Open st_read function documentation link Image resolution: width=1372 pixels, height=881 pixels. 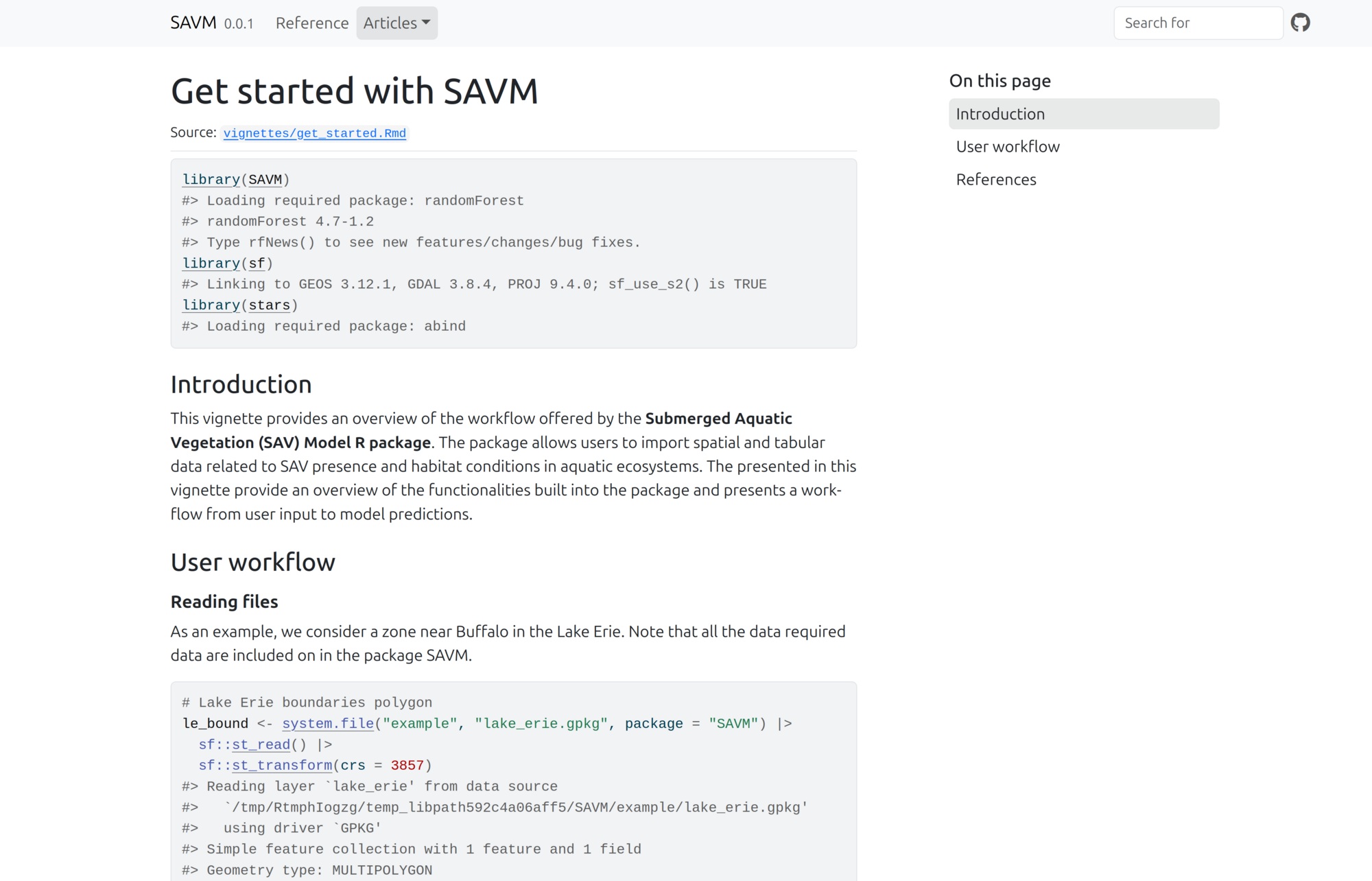[x=261, y=744]
